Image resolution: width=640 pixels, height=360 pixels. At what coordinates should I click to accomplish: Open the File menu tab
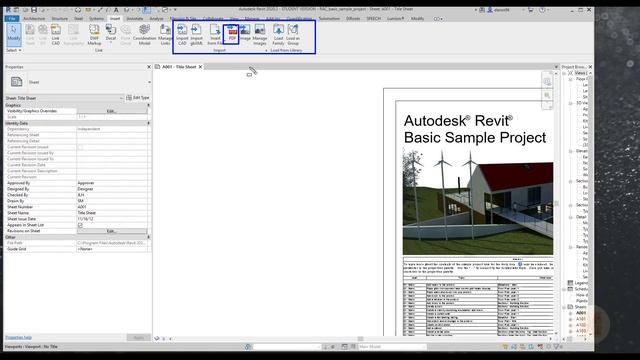coord(12,18)
